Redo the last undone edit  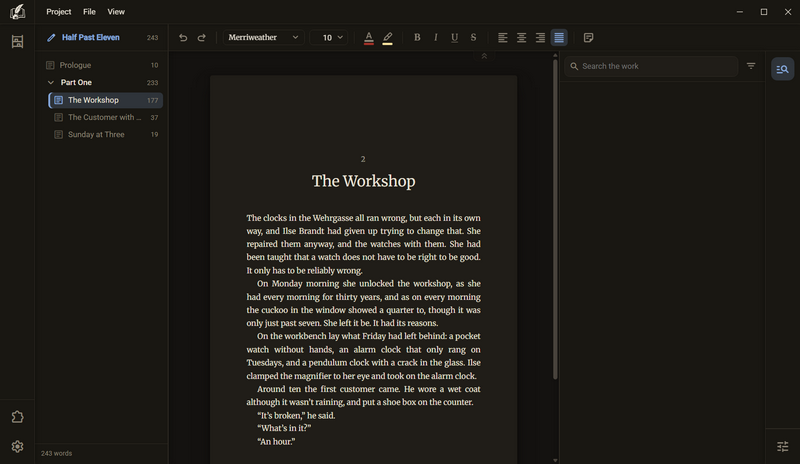[202, 37]
